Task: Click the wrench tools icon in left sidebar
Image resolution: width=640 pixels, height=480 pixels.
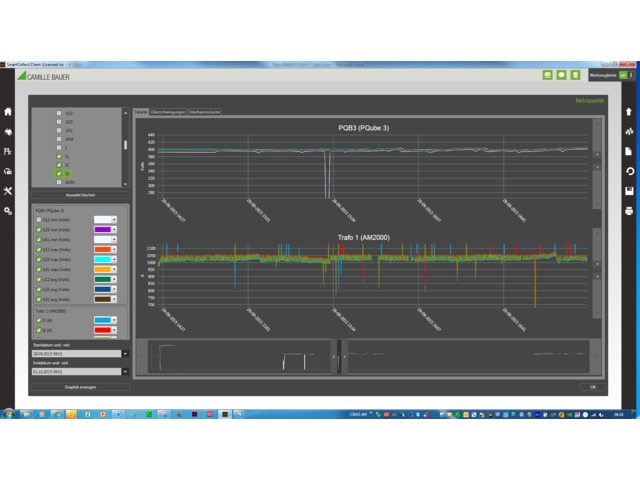Action: [8, 191]
